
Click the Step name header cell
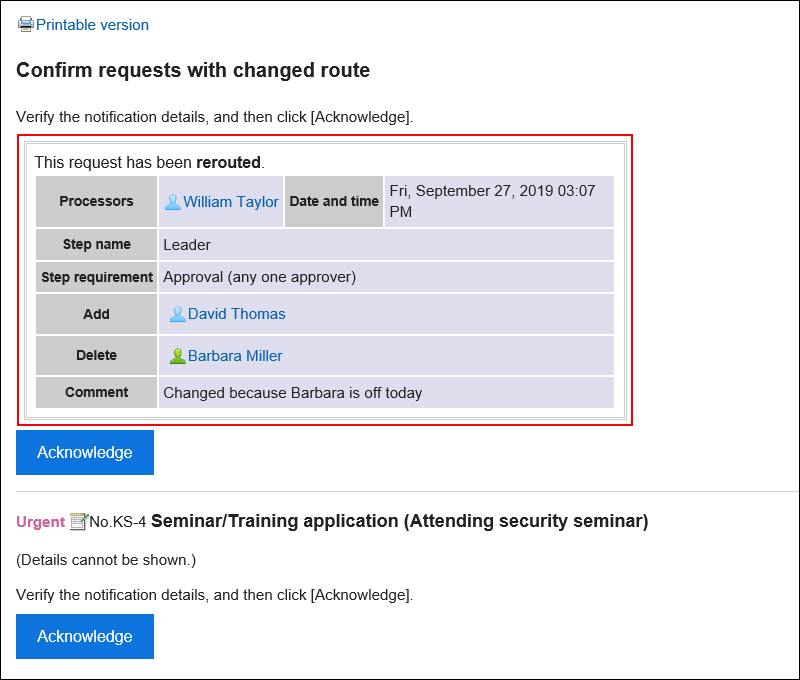(96, 244)
